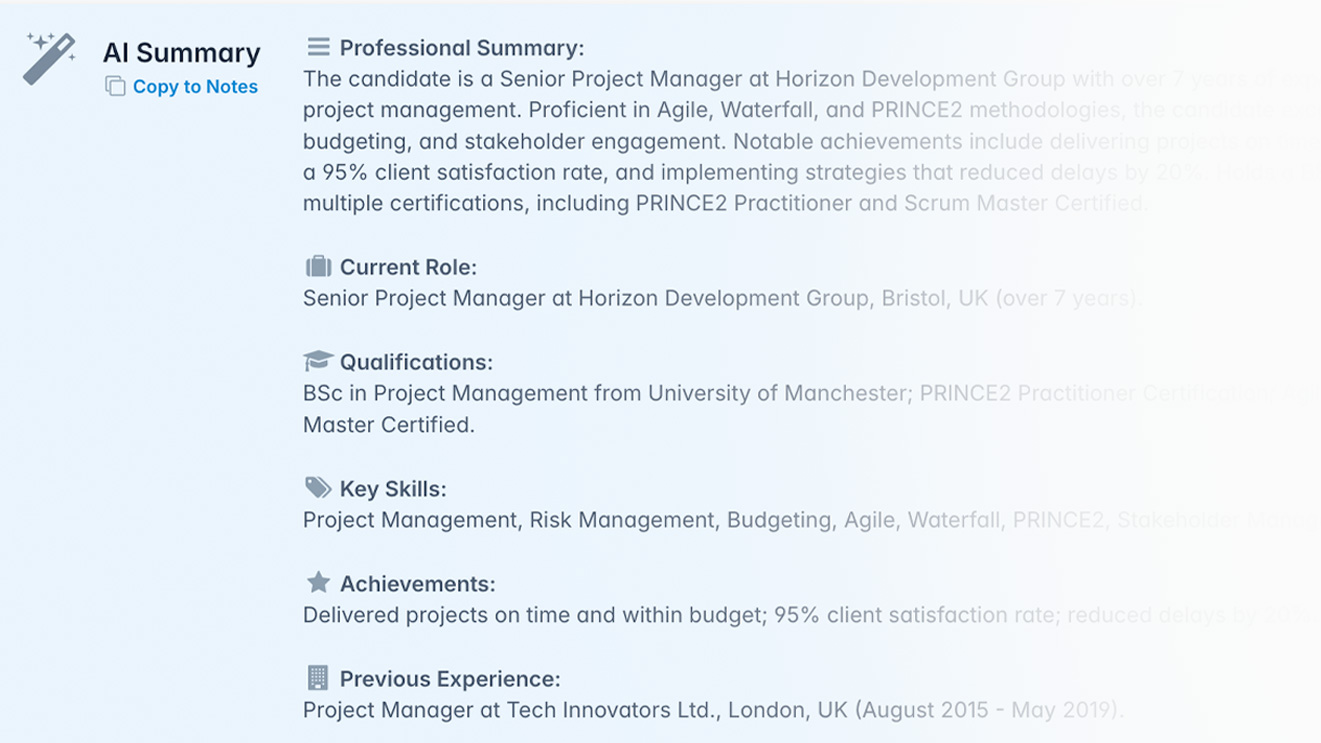Select the star icon beside Achievements
Viewport: 1321px width, 743px height.
(x=317, y=583)
